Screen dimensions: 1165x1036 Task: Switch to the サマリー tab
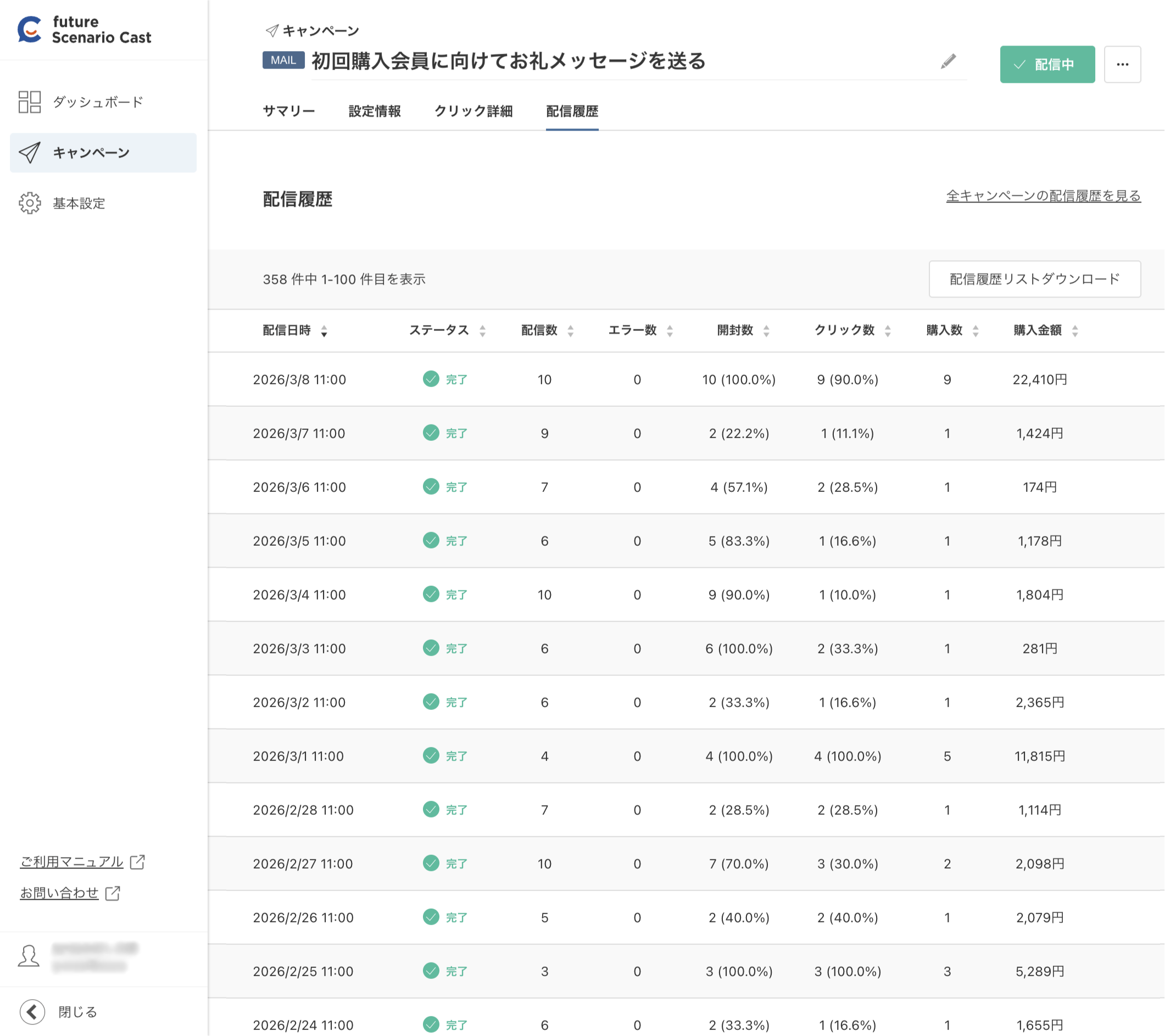point(288,111)
